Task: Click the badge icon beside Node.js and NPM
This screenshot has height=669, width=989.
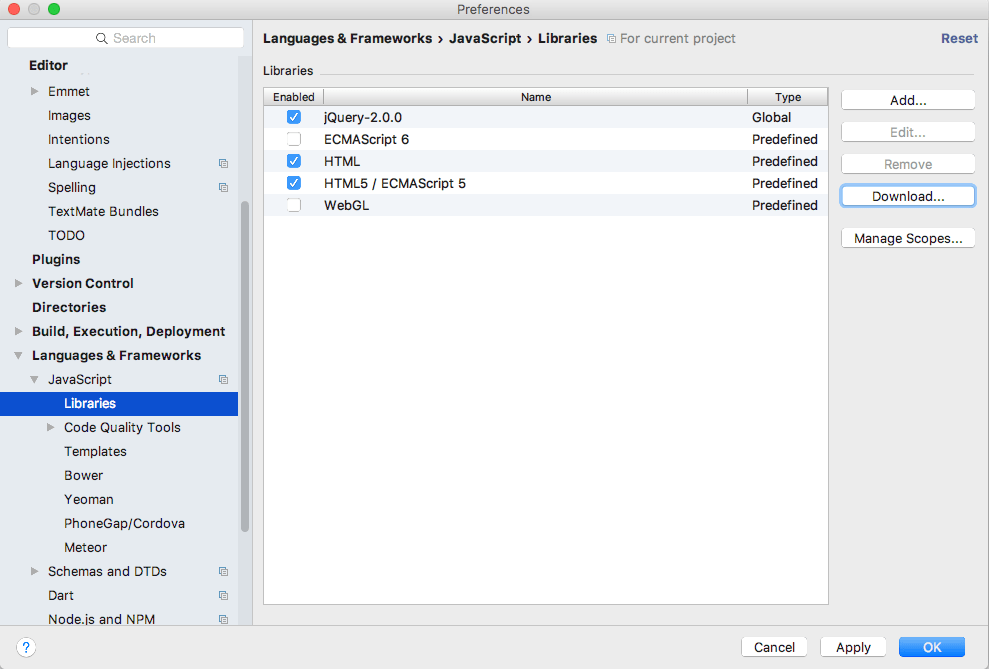Action: click(223, 619)
